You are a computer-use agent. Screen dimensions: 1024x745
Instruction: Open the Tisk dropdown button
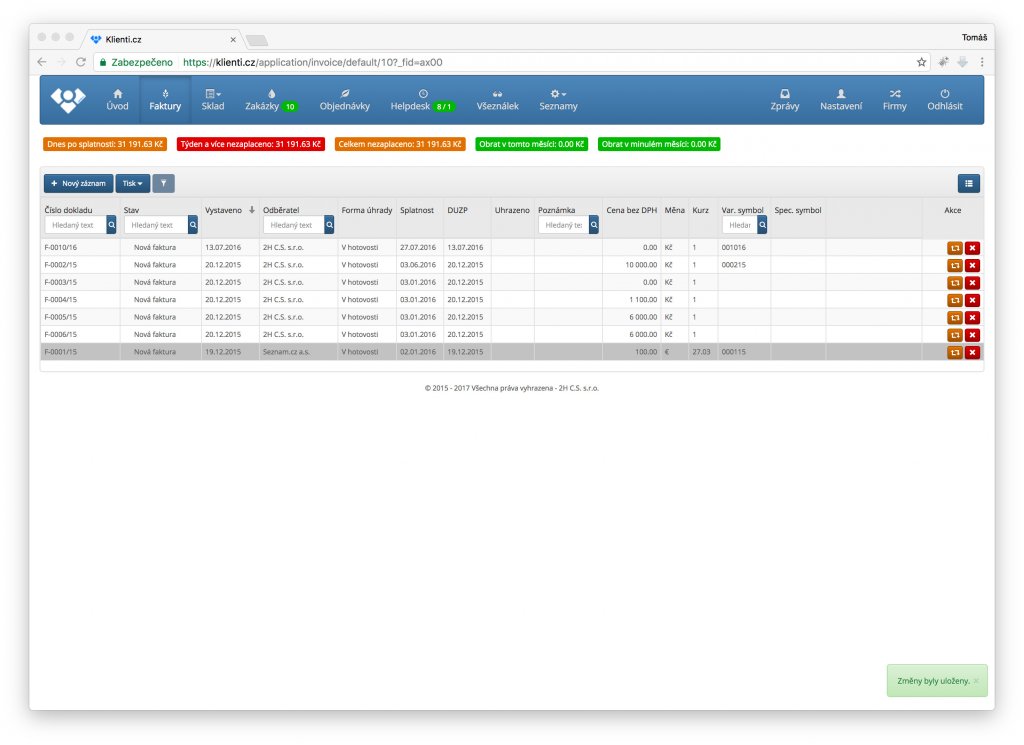[132, 184]
